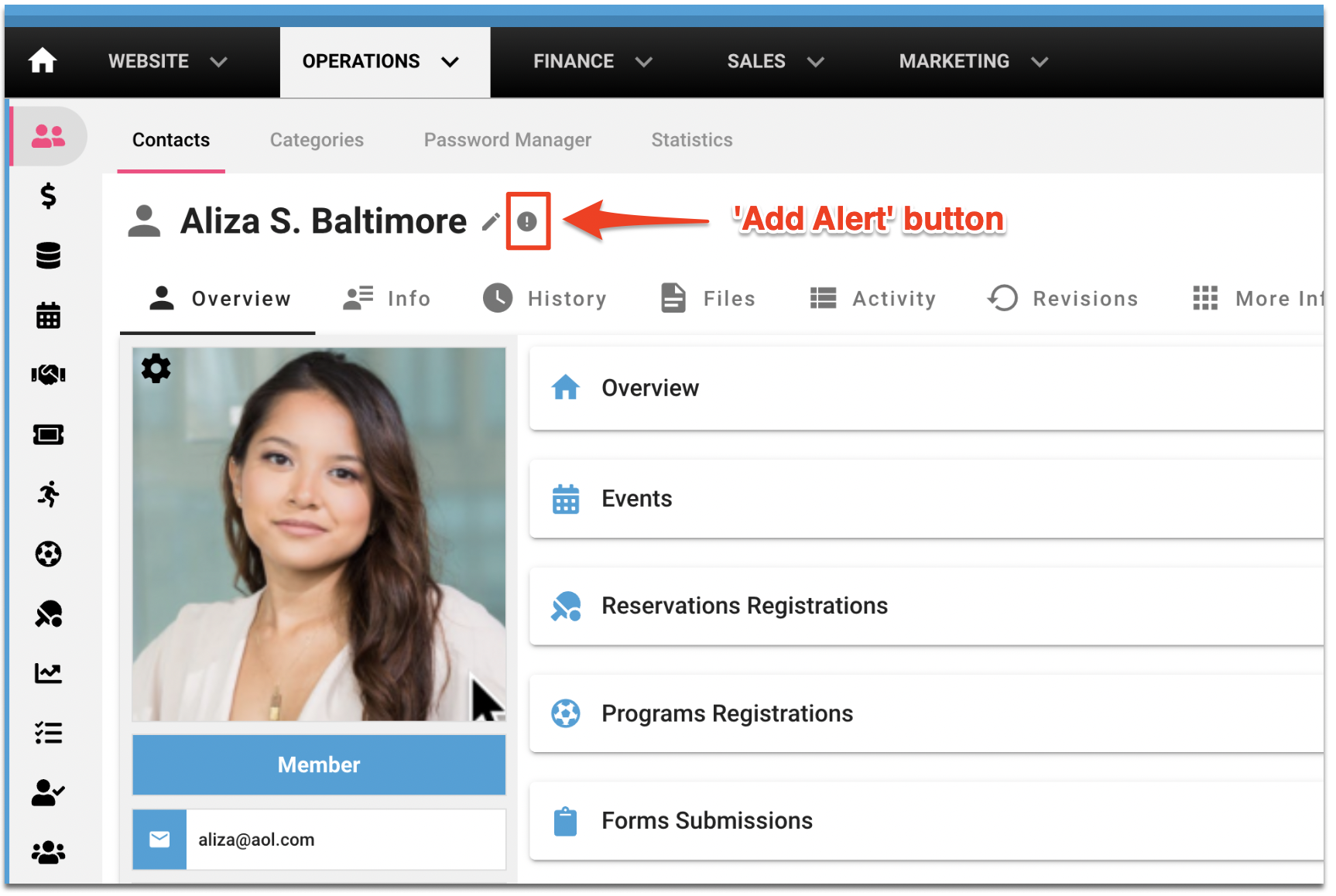
Task: Select the line chart sidebar icon
Action: pyautogui.click(x=48, y=673)
